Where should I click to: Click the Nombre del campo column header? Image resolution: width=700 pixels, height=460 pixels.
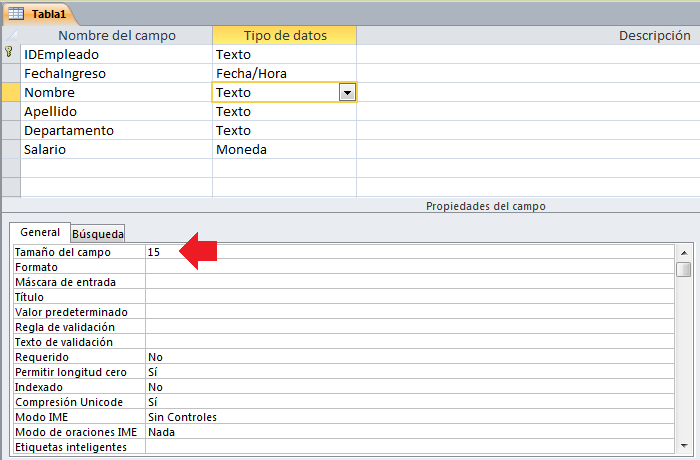point(117,35)
